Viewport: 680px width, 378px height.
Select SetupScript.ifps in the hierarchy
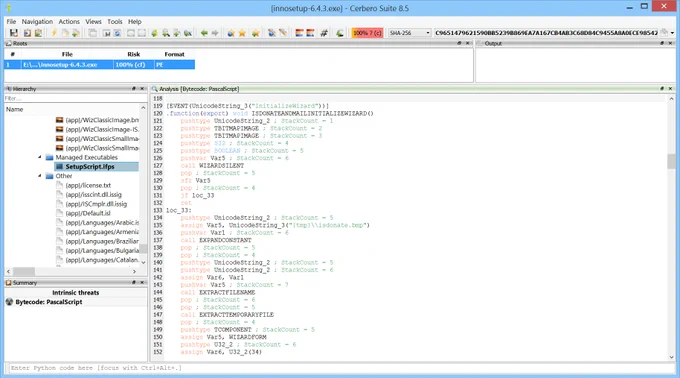pos(90,166)
